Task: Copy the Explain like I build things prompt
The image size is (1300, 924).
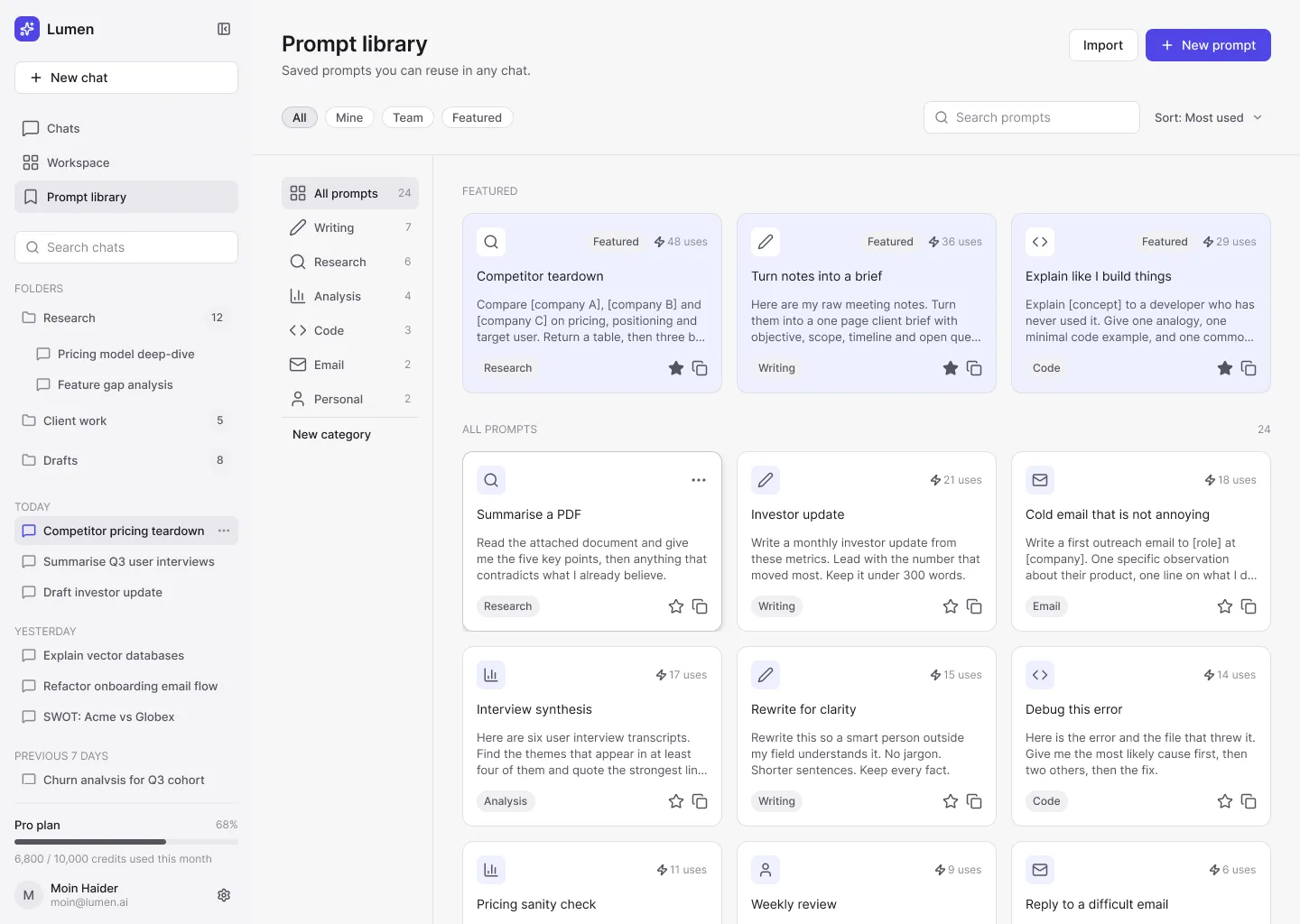Action: 1249,368
